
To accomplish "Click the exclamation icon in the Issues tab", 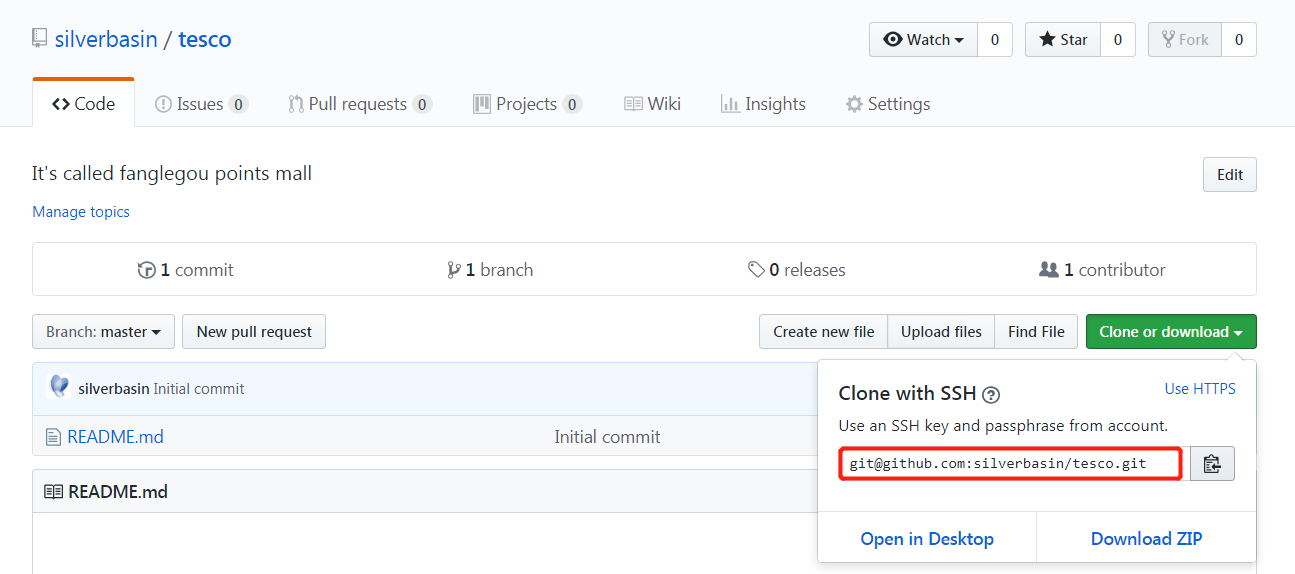I will (x=163, y=104).
